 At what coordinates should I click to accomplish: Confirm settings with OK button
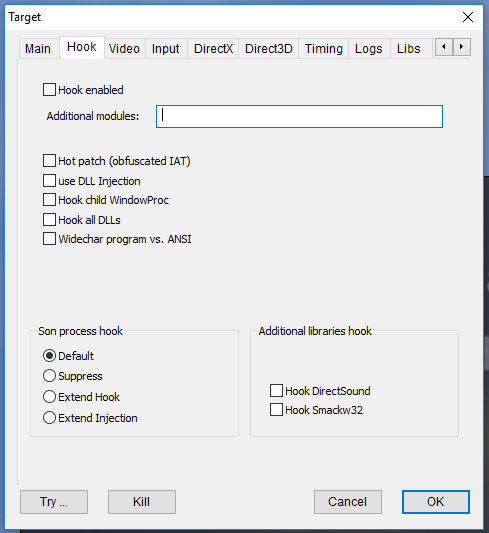click(x=436, y=502)
